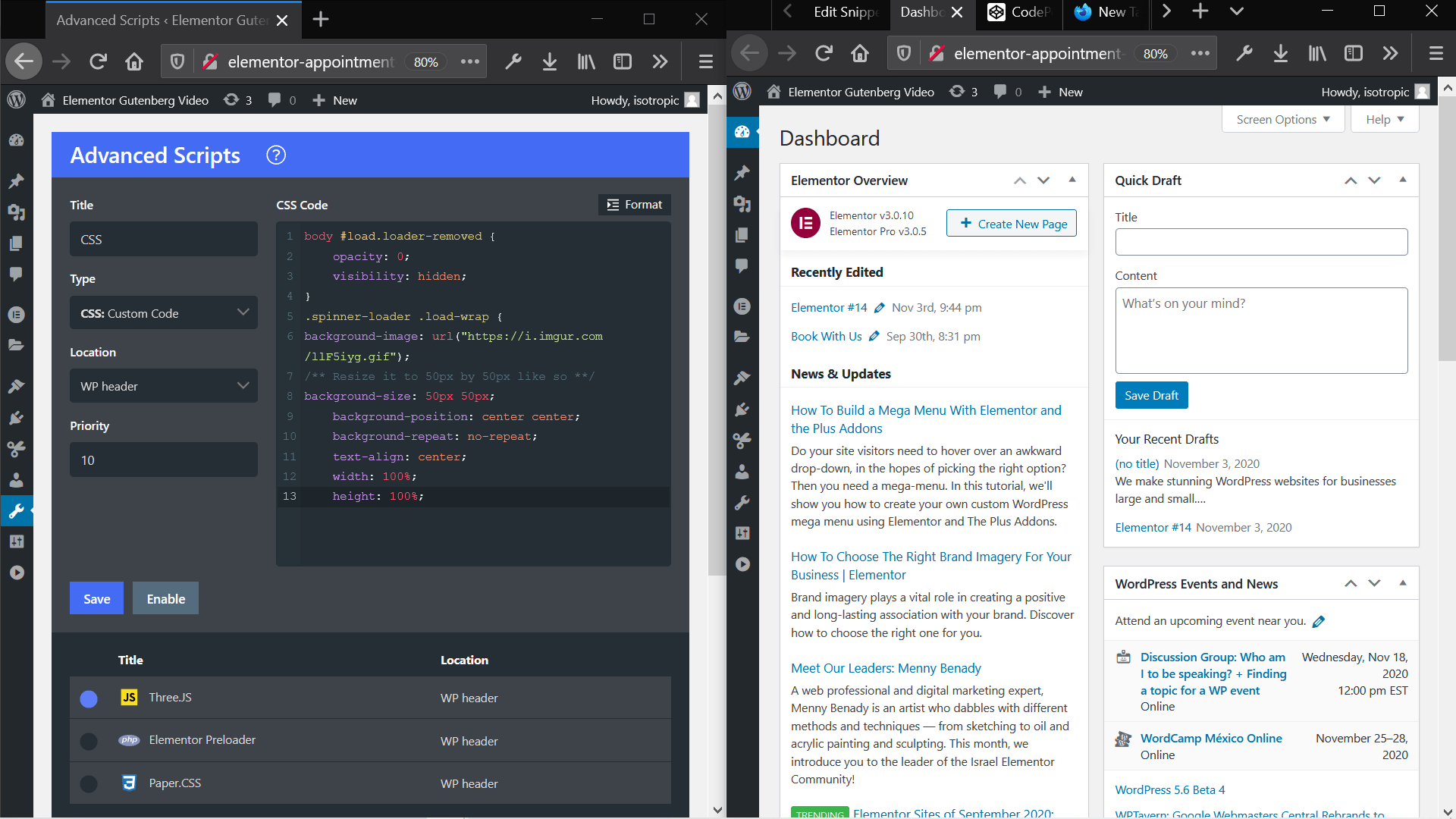Click Quick Draft Title input
Screen dimensions: 1456x819
(1261, 242)
